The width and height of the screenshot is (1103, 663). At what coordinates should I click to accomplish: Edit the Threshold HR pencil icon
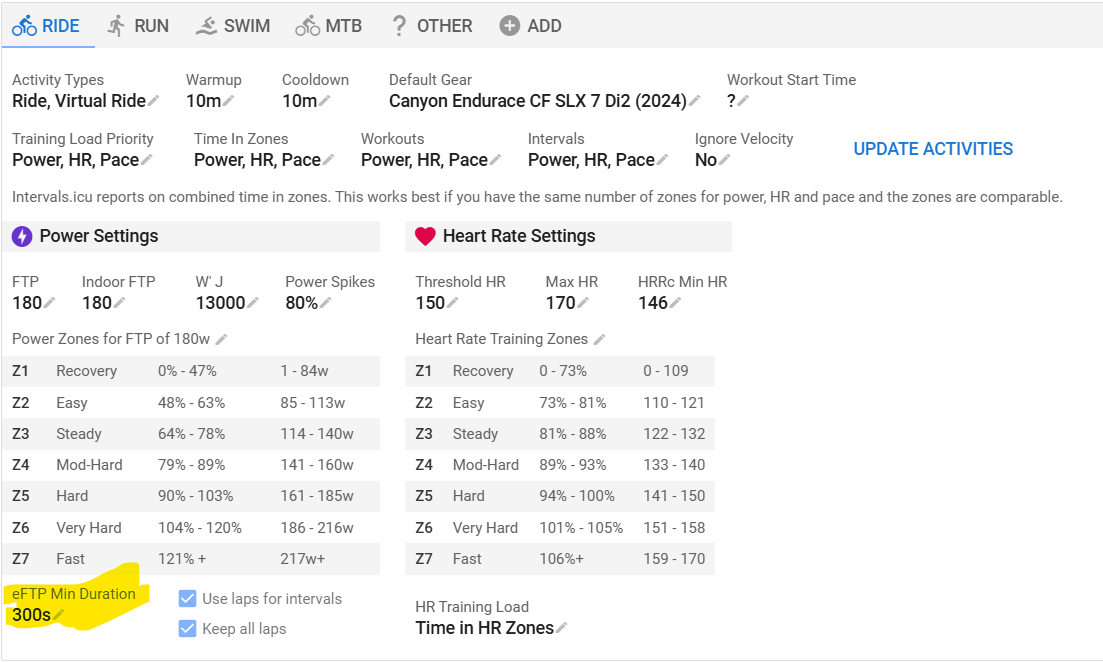pyautogui.click(x=452, y=303)
